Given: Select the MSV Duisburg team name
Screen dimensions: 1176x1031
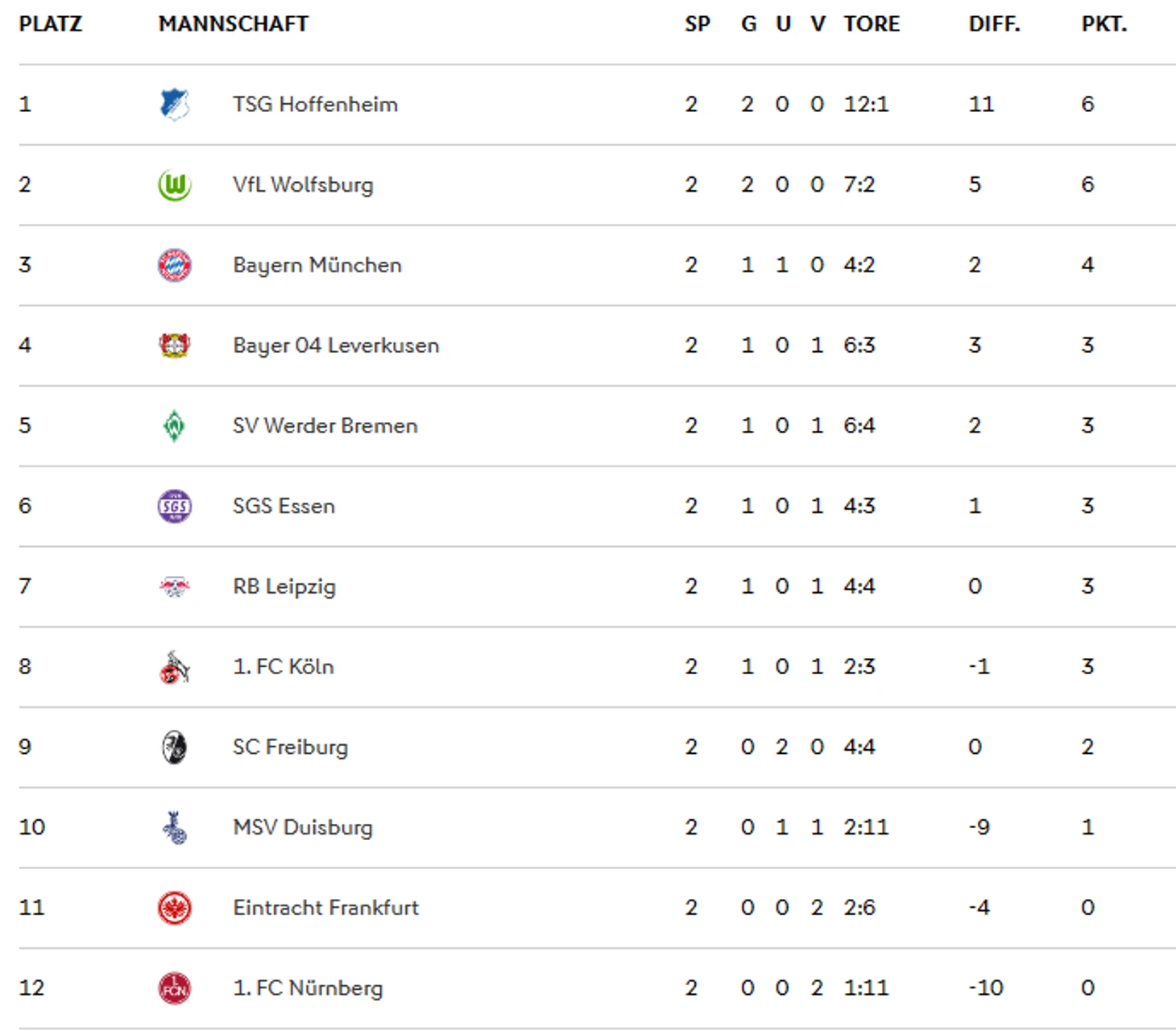Looking at the screenshot, I should [303, 828].
